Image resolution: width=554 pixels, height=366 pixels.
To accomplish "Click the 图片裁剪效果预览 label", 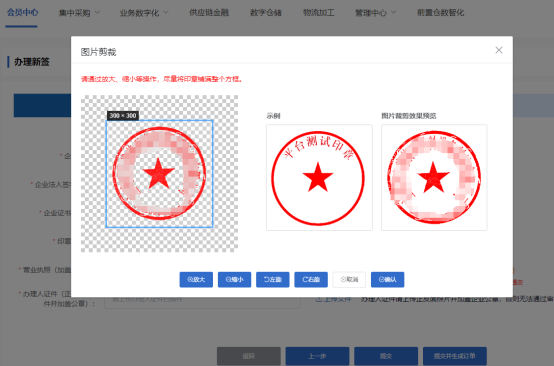I will coord(409,116).
